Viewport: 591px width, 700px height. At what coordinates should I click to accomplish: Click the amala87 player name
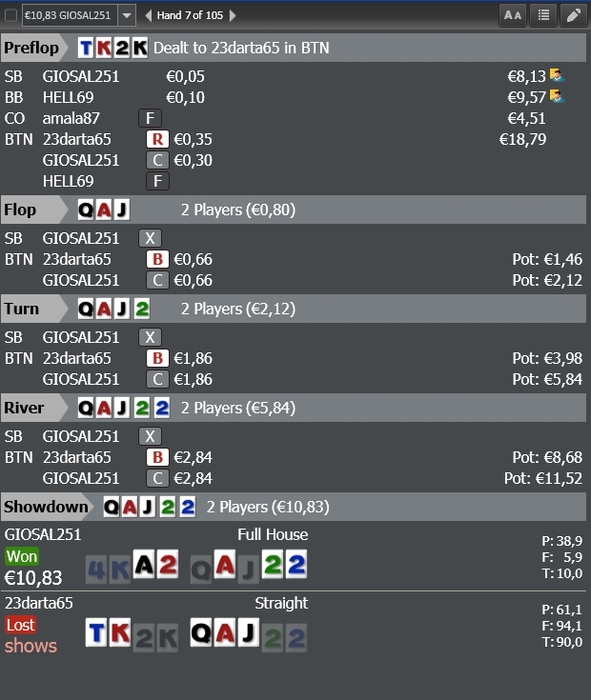(x=71, y=118)
